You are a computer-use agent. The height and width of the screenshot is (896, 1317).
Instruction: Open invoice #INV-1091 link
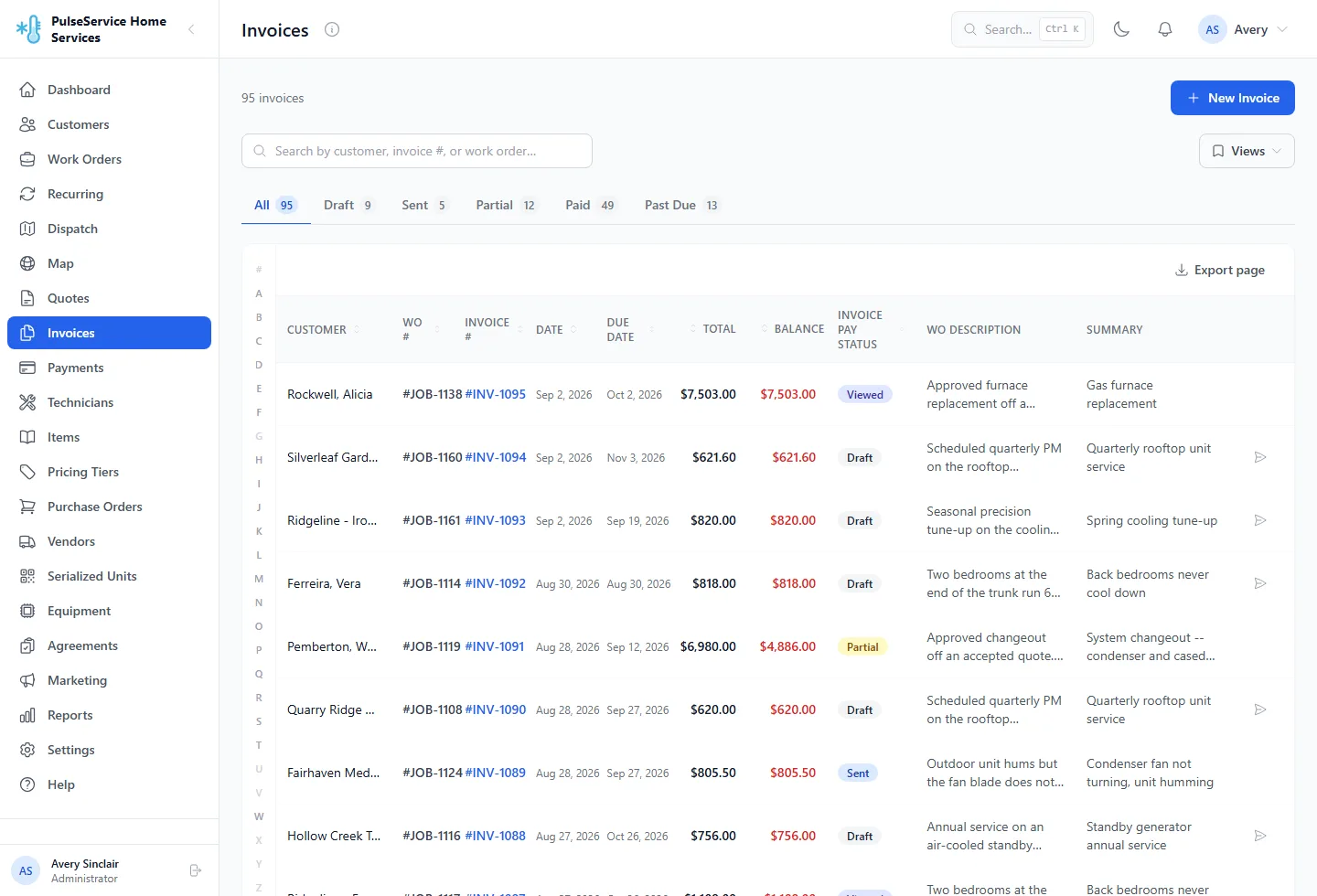coord(495,646)
